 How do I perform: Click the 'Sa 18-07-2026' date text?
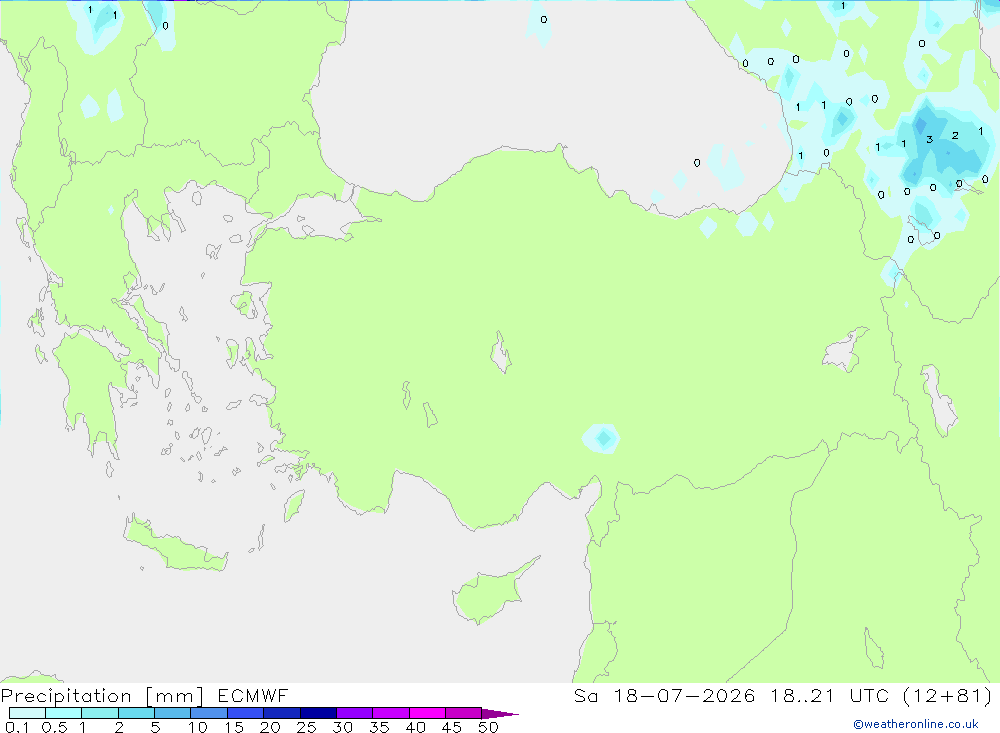tap(664, 695)
